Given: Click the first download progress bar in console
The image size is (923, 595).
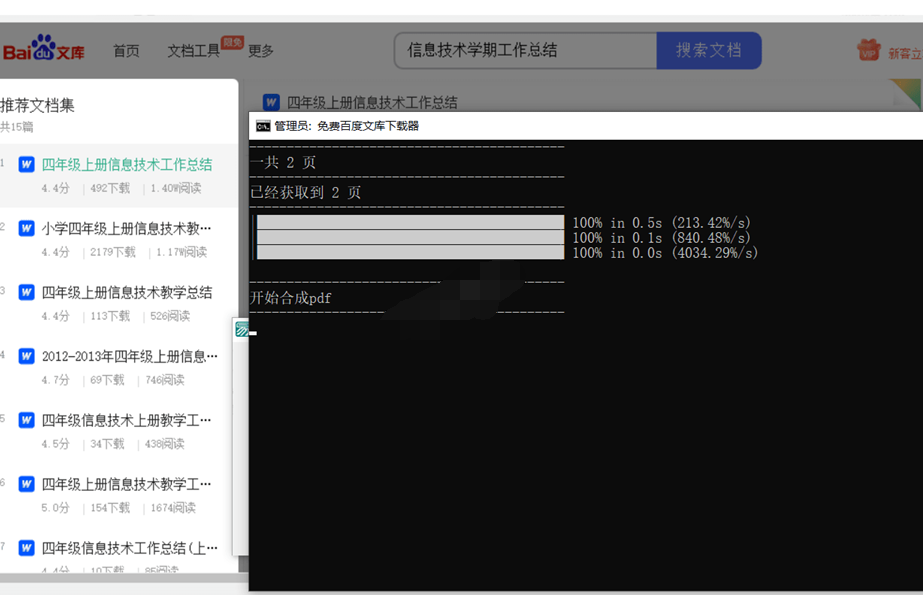Looking at the screenshot, I should pyautogui.click(x=410, y=222).
